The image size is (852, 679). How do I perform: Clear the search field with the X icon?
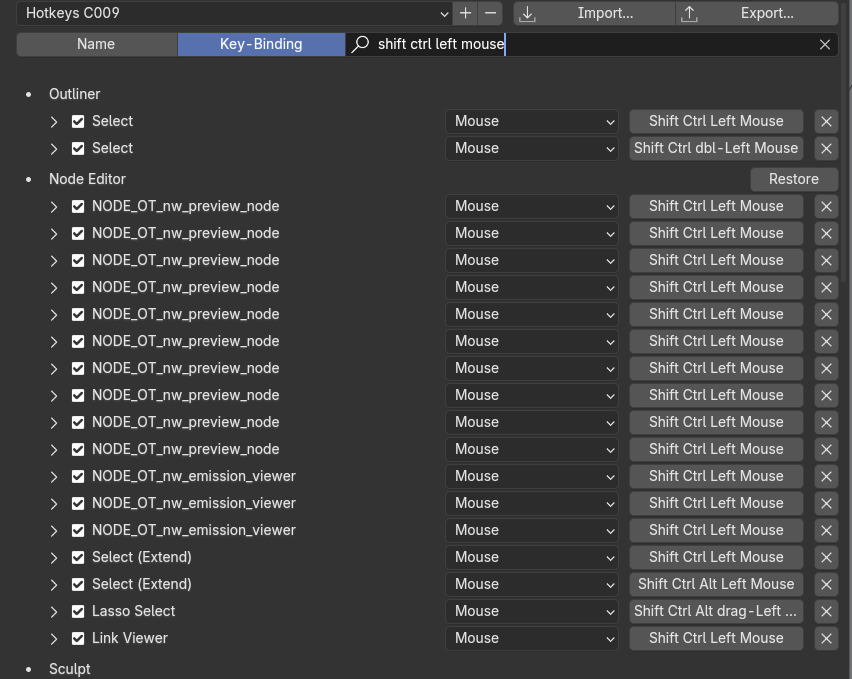(825, 44)
